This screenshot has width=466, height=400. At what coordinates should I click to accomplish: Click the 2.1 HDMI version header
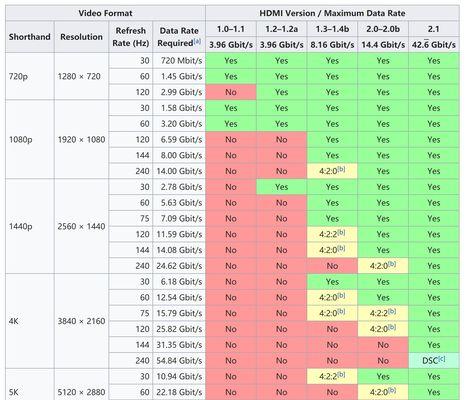[x=434, y=29]
